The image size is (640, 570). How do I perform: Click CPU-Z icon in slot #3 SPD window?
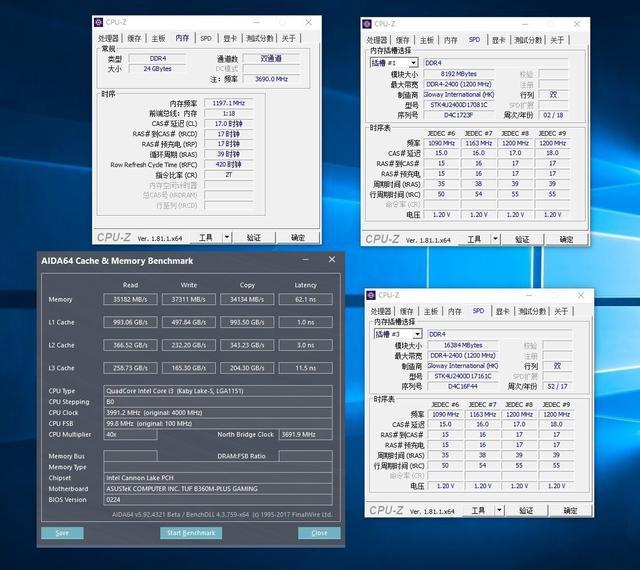point(371,295)
